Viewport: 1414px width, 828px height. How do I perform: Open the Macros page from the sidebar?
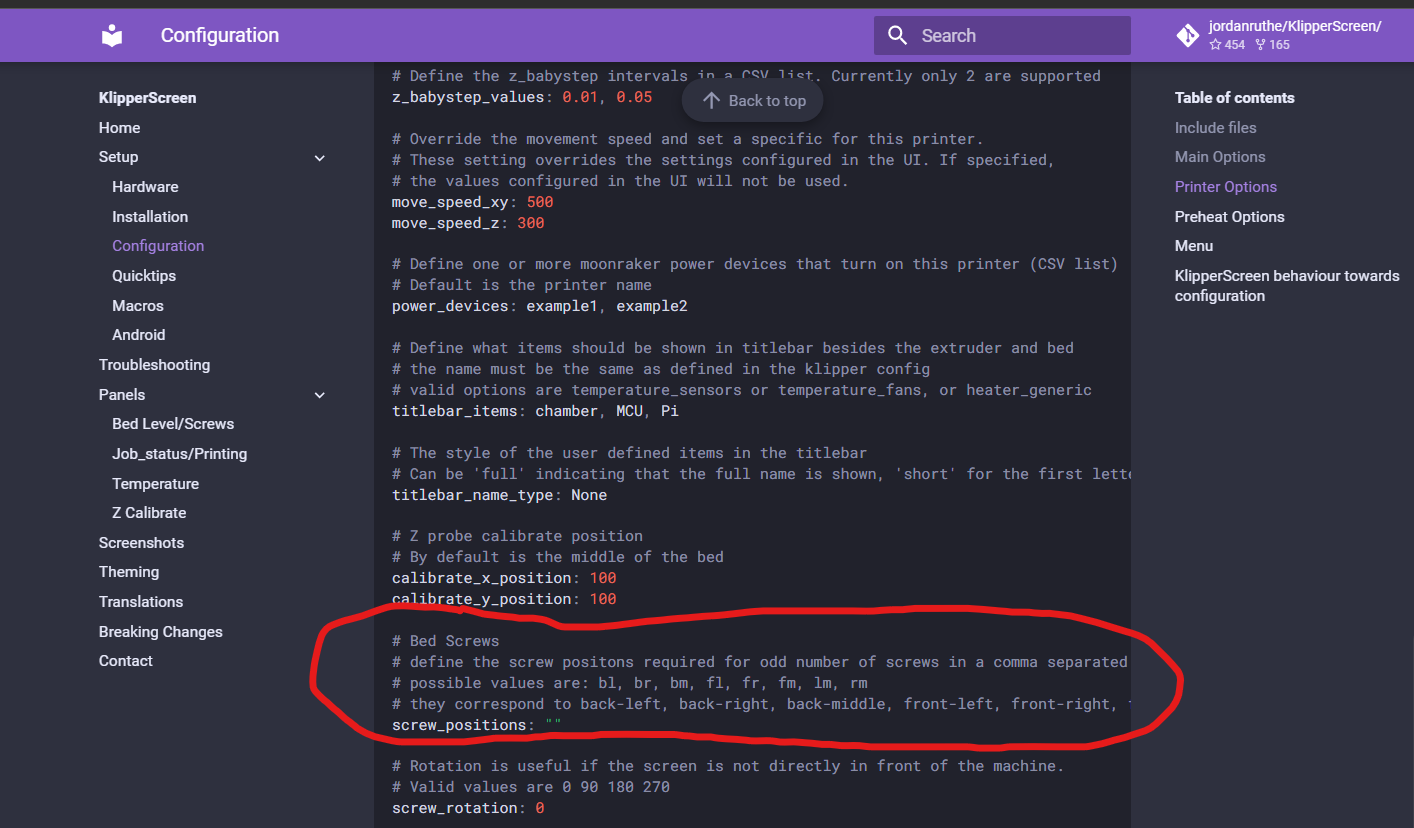138,305
